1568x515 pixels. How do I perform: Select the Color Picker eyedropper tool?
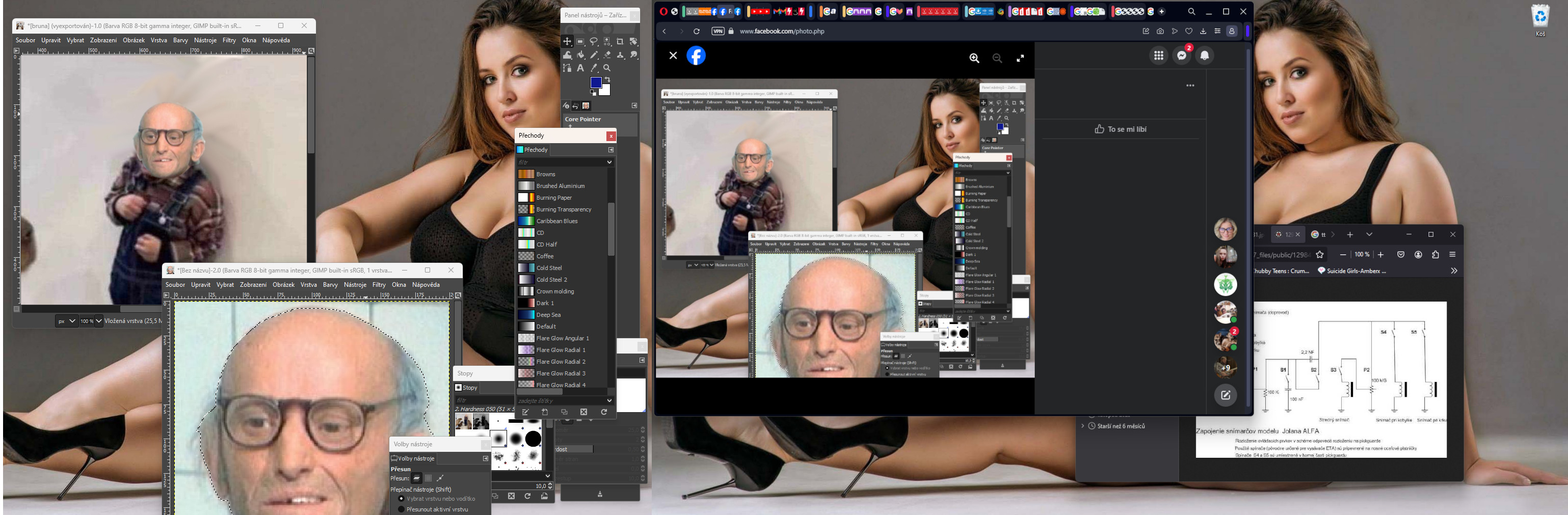[594, 68]
